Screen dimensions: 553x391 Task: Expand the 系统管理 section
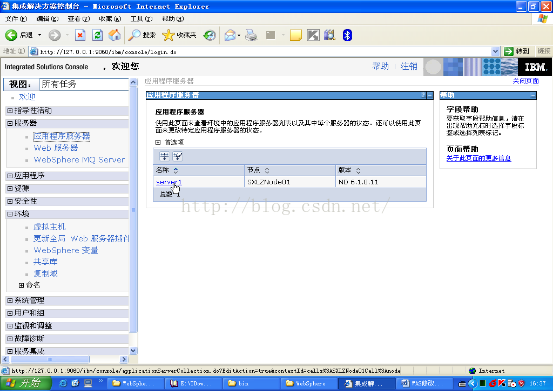pos(10,300)
